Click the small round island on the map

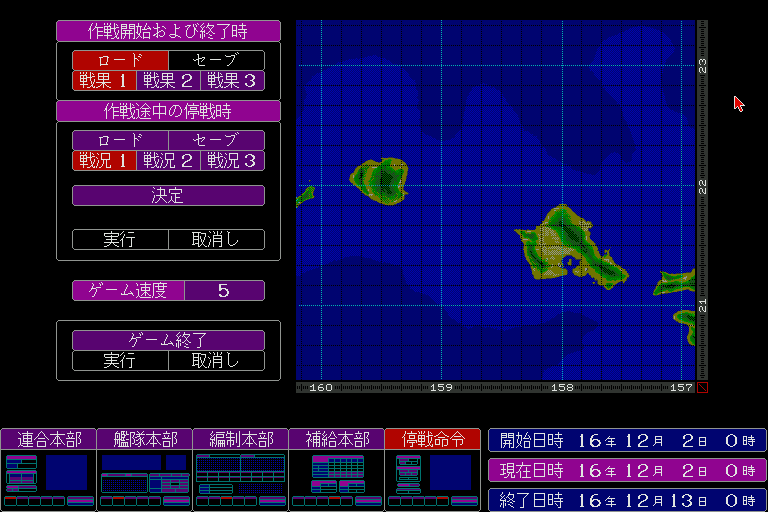click(380, 180)
